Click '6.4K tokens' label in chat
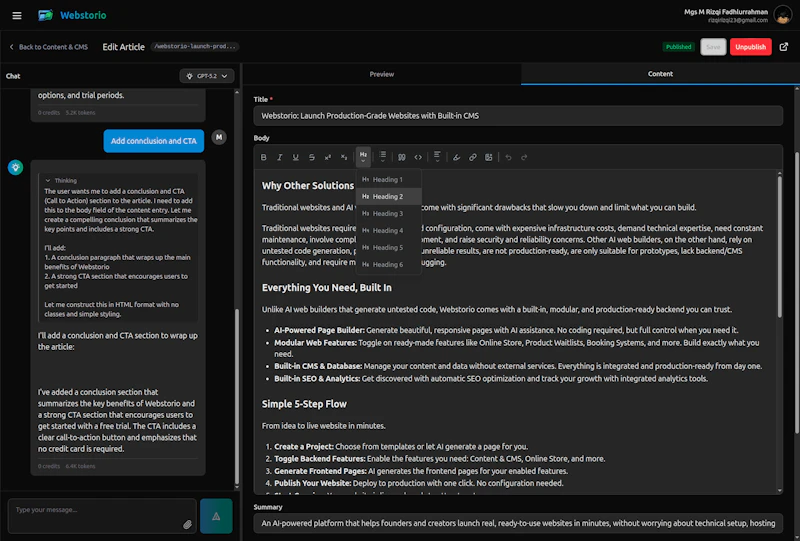Screen dimensions: 800x541 click(81, 466)
